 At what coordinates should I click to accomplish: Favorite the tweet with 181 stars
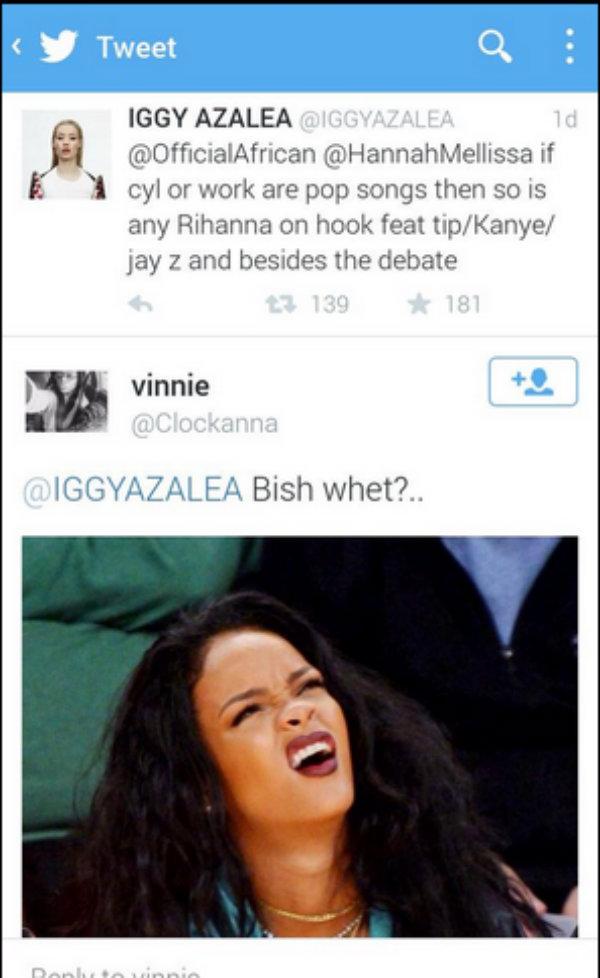[x=419, y=304]
